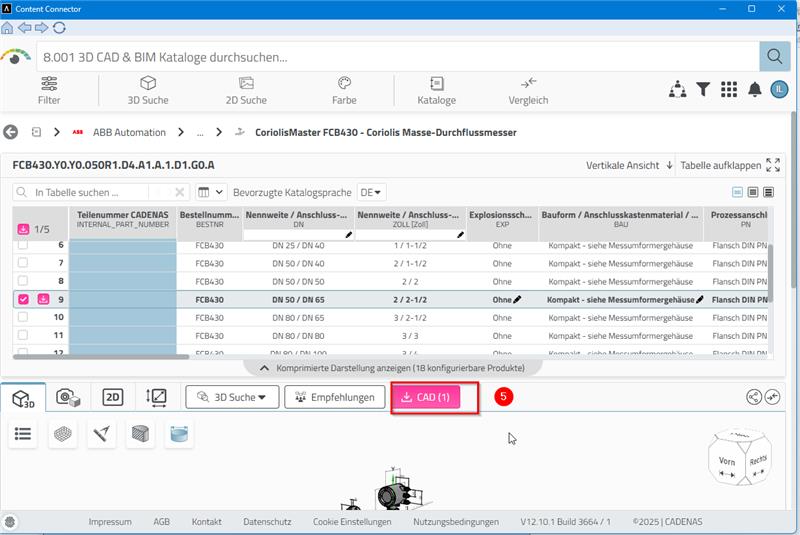Click the Farbe palette icon
800x535 pixels.
(x=343, y=90)
